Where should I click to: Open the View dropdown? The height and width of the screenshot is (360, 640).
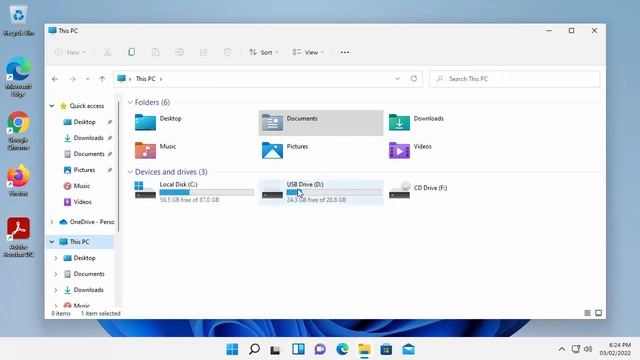308,52
